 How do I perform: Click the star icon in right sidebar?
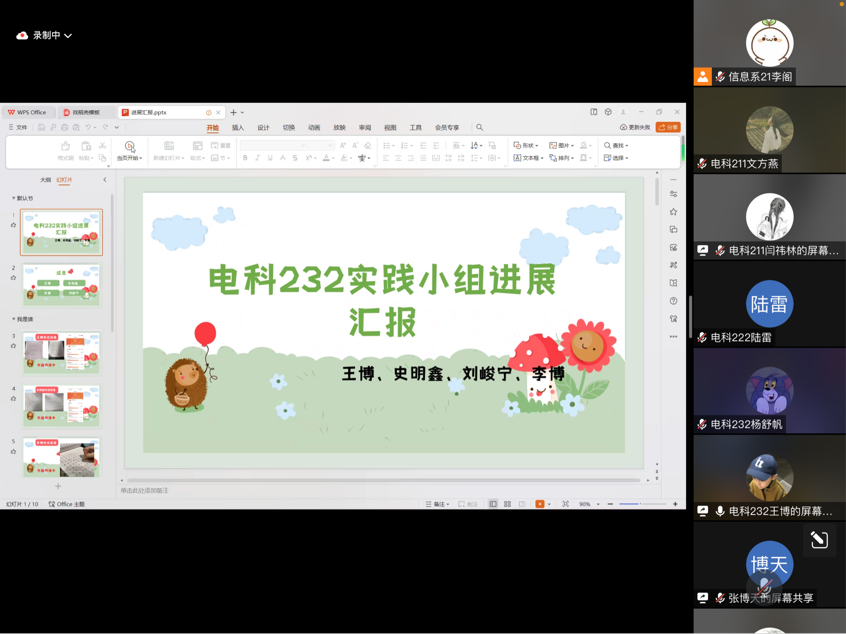[674, 212]
